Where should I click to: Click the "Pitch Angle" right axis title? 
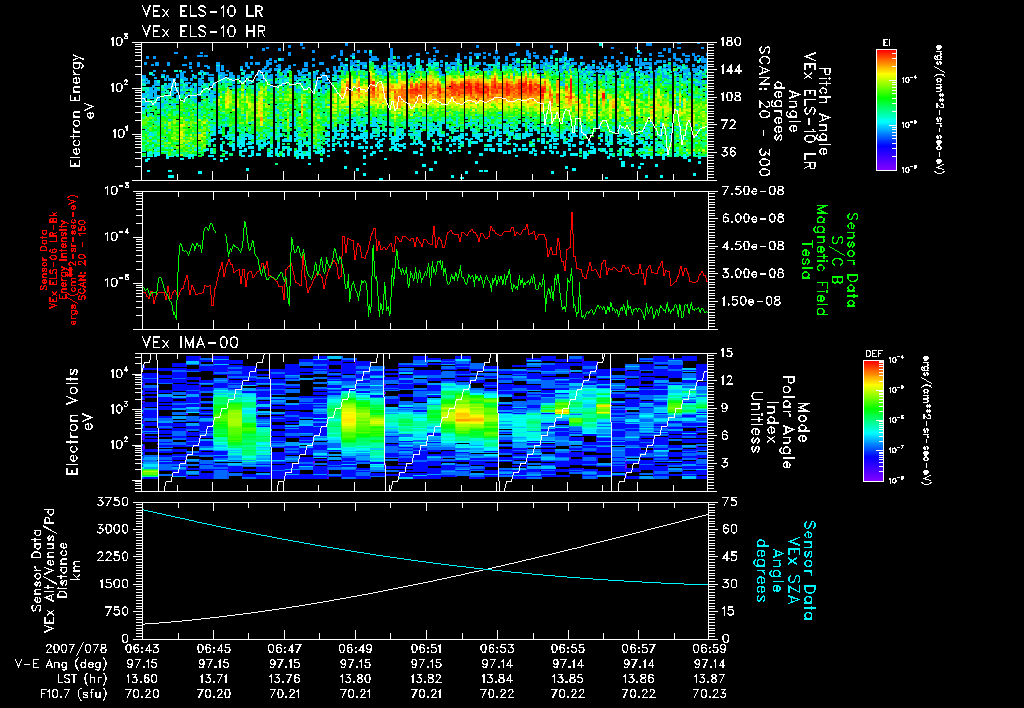click(824, 111)
